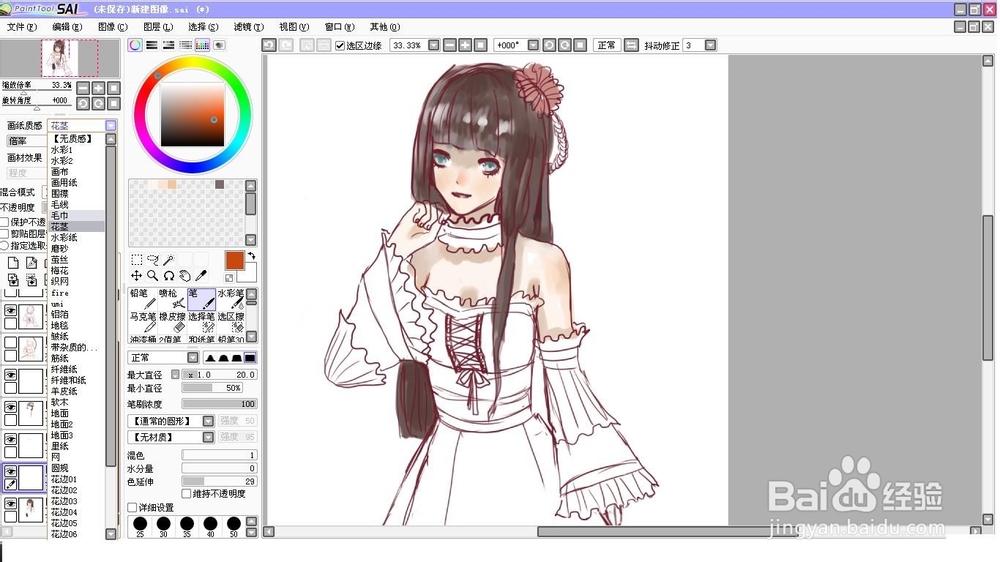Open the 画纸质感 texture dropdown
The width and height of the screenshot is (1000, 562).
point(110,126)
